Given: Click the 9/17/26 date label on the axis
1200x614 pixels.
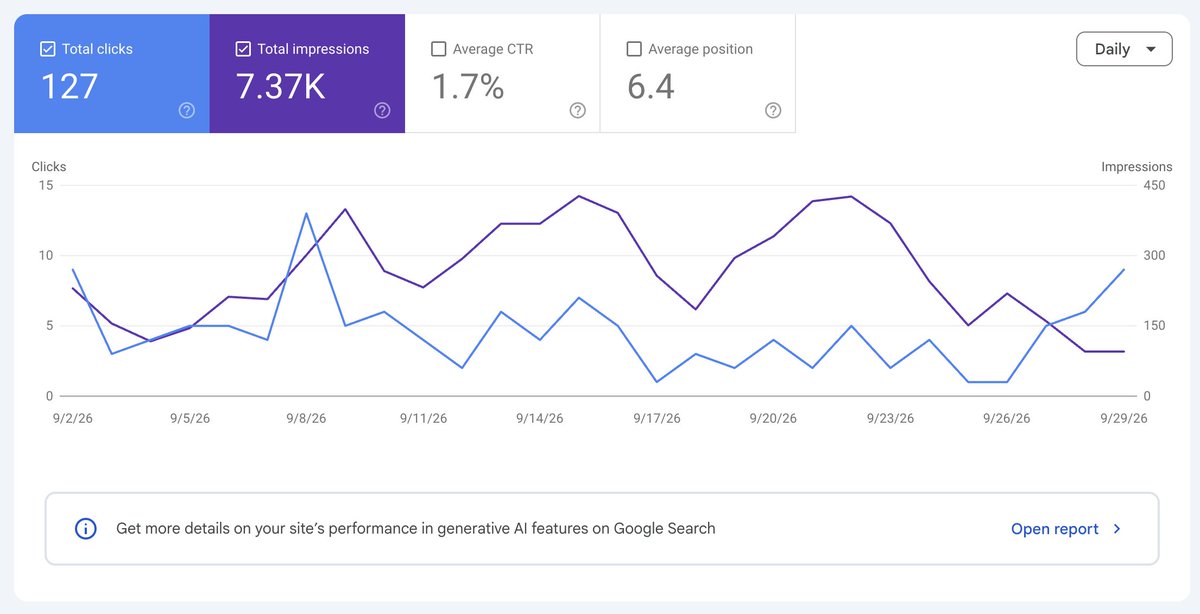Looking at the screenshot, I should (657, 419).
